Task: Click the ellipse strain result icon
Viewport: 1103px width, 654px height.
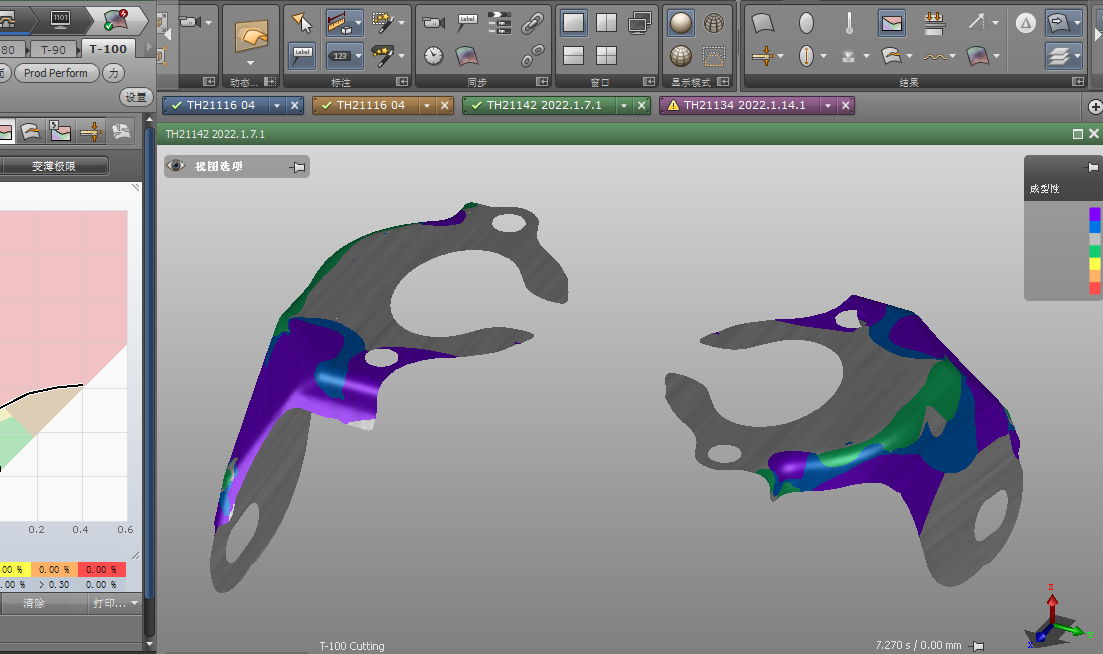Action: 807,23
